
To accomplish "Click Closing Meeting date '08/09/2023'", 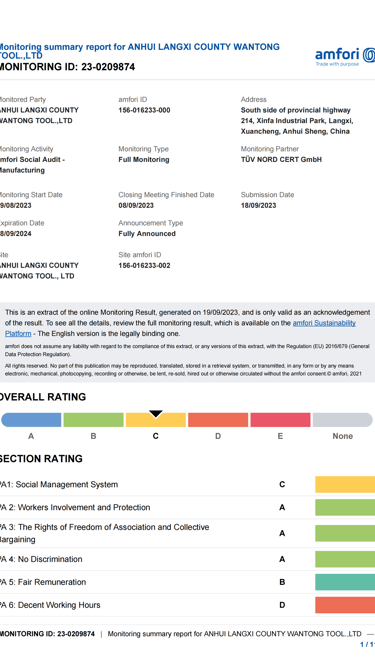I will (136, 205).
